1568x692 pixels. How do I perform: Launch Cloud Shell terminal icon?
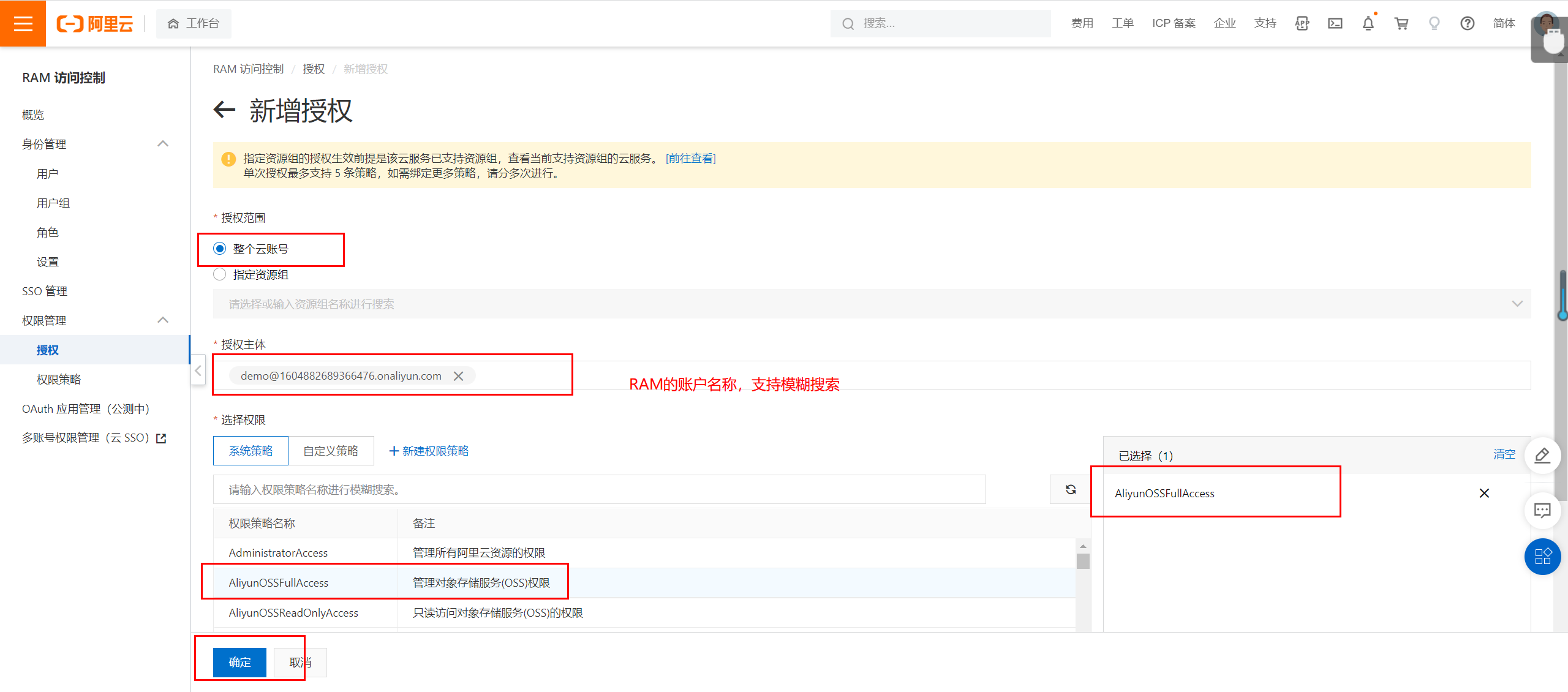[1335, 23]
